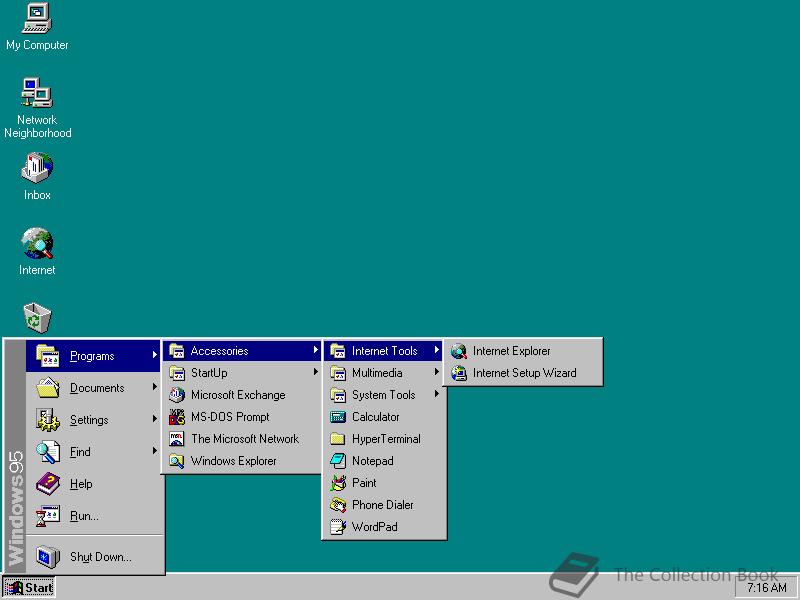Select the Recycle Bin desktop icon
The image size is (800, 600).
(37, 317)
